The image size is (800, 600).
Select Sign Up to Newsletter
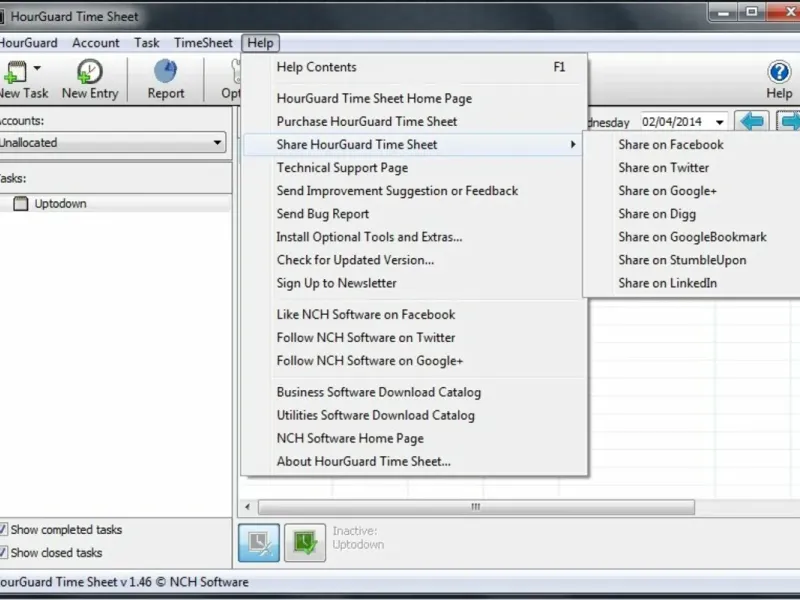click(x=414, y=283)
